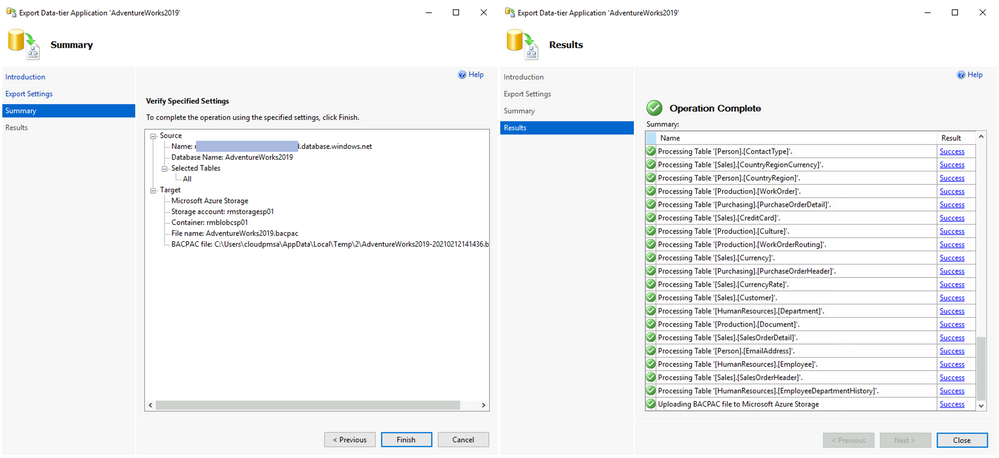
Task: Click success icon for [Production].[WorkOrder] row
Action: 650,191
